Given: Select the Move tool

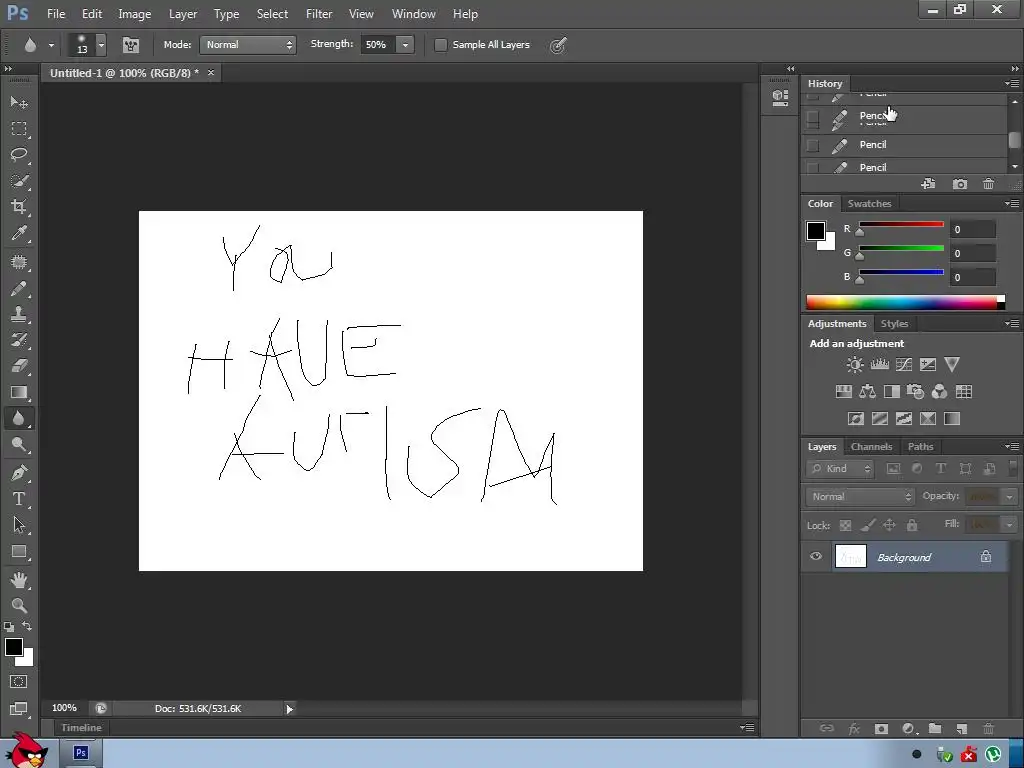Looking at the screenshot, I should pos(18,103).
